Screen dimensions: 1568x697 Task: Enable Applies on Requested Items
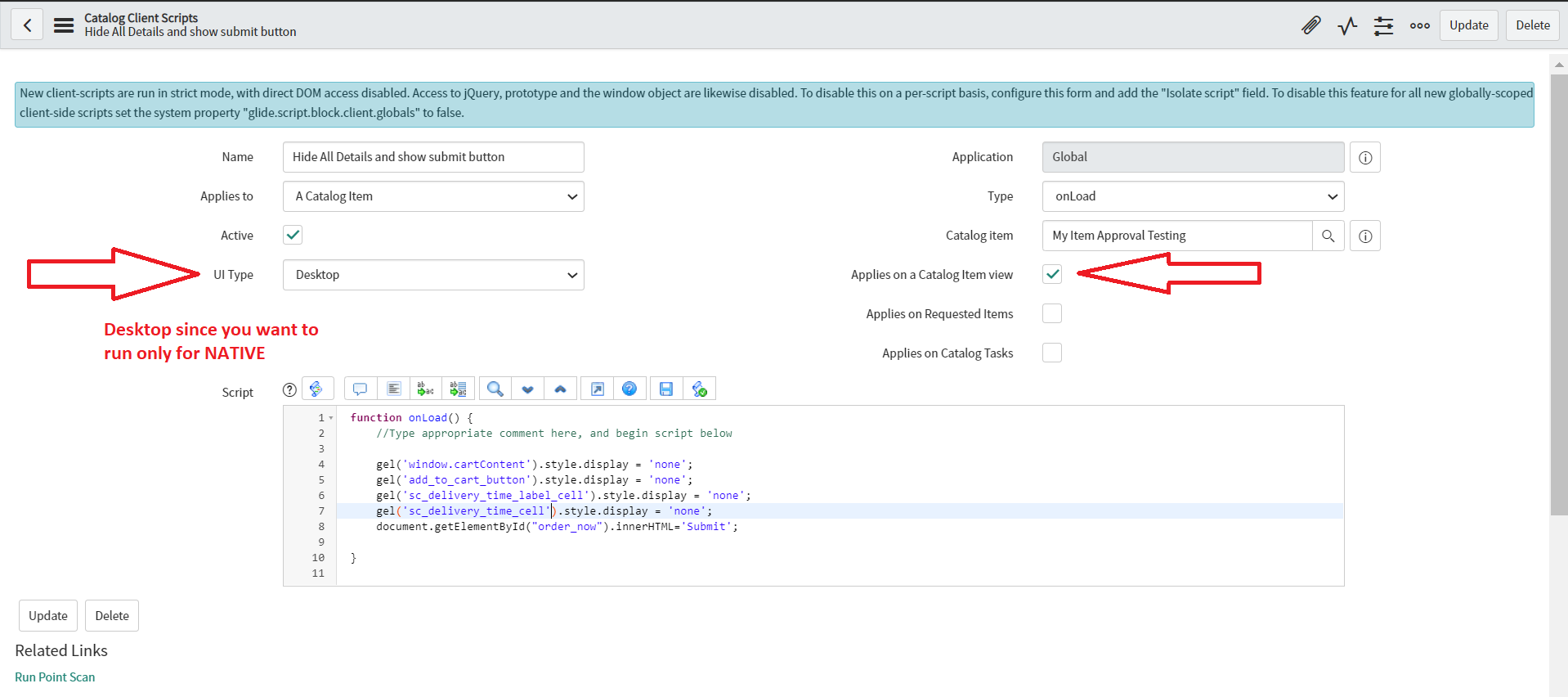click(1052, 313)
